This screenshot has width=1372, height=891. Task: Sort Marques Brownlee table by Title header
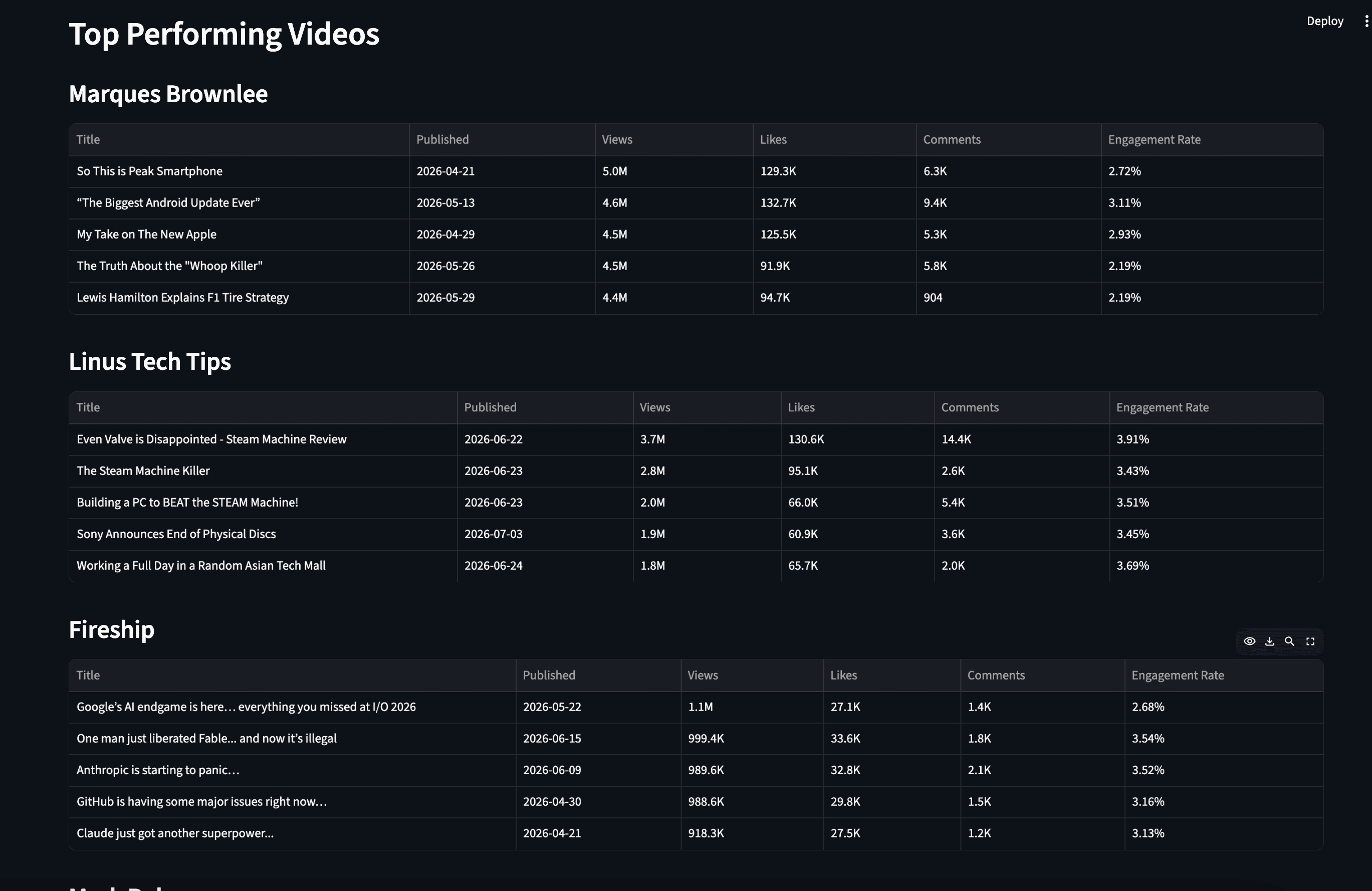point(239,139)
